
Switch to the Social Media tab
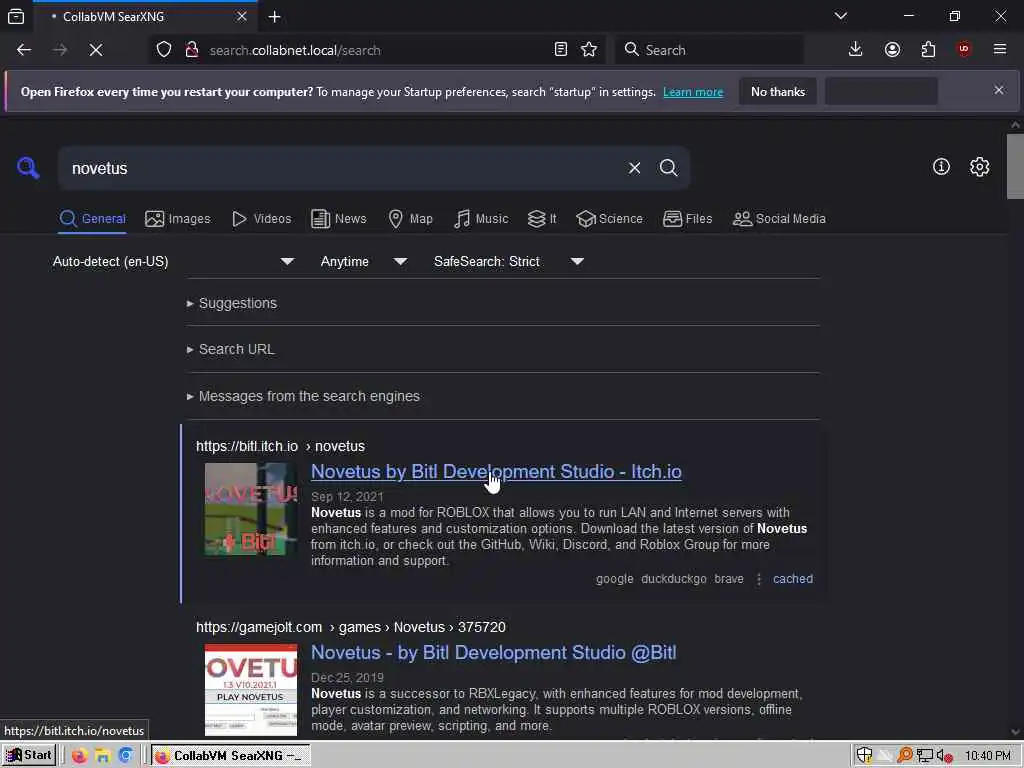[779, 219]
